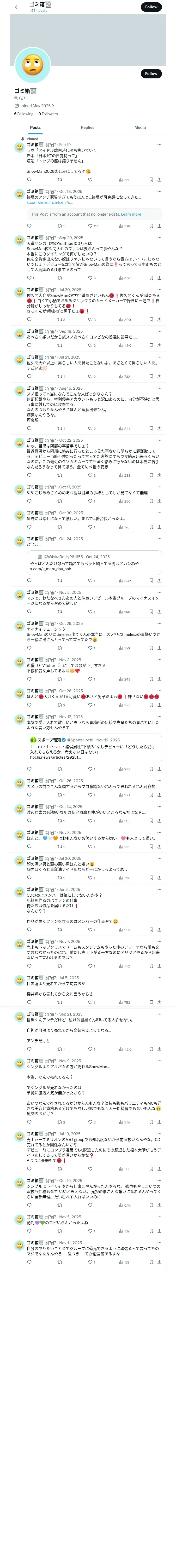Image resolution: width=176 pixels, height=1568 pixels.
Task: Repost the pinned Feb 19 post
Action: pos(59,180)
